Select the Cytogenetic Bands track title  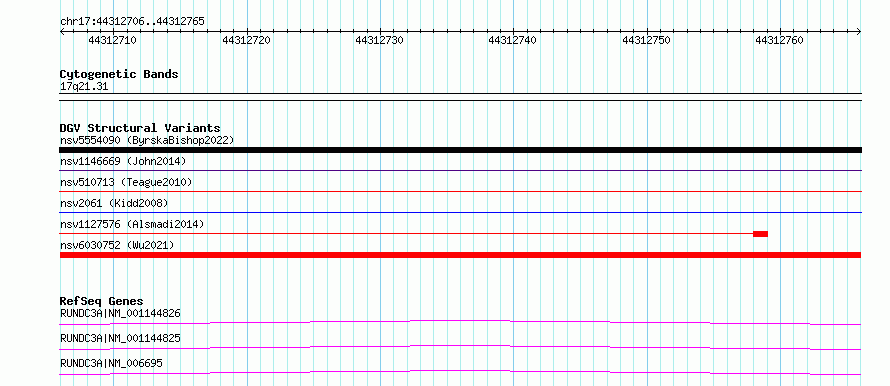click(119, 74)
